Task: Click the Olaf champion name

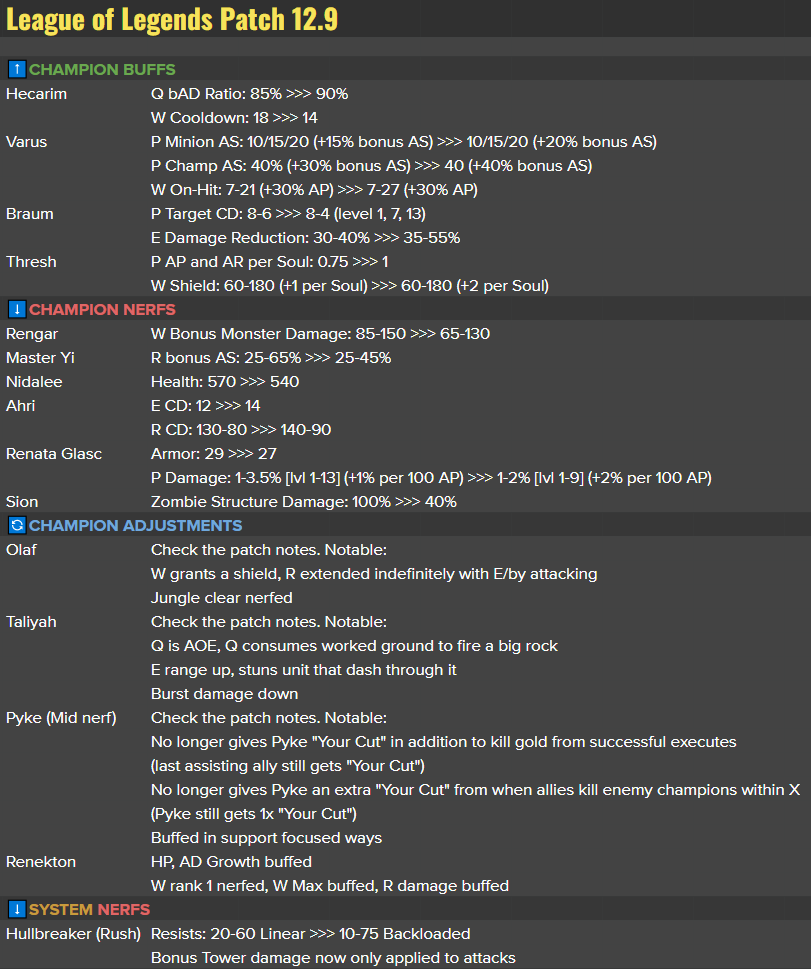Action: coord(22,549)
